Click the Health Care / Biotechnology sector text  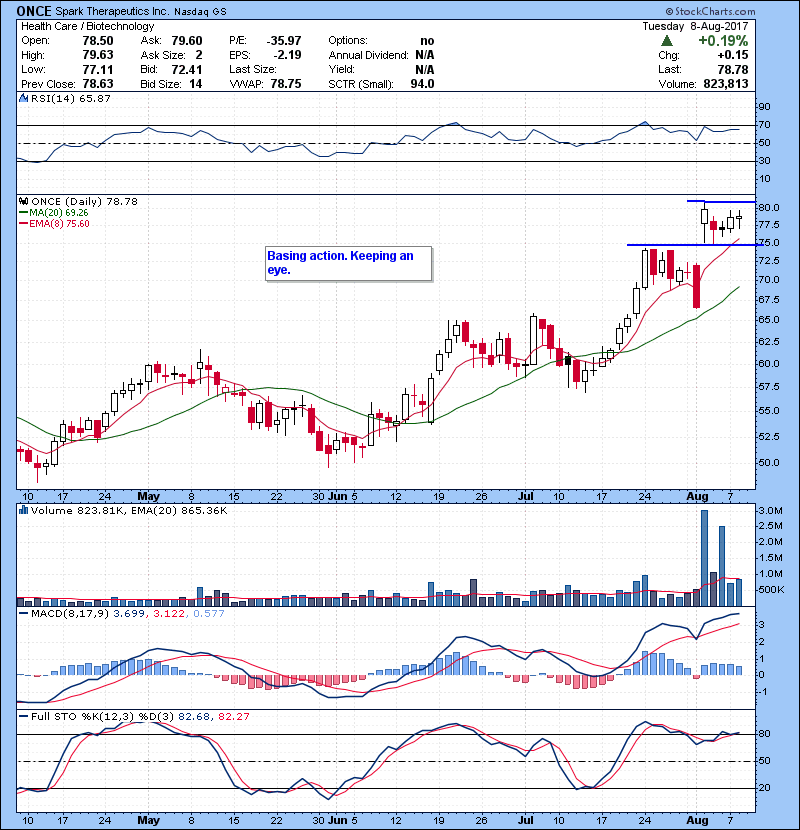[x=87, y=26]
